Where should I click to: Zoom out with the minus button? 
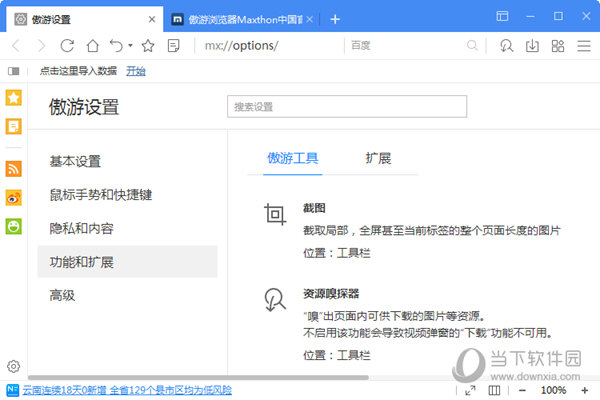(x=522, y=390)
